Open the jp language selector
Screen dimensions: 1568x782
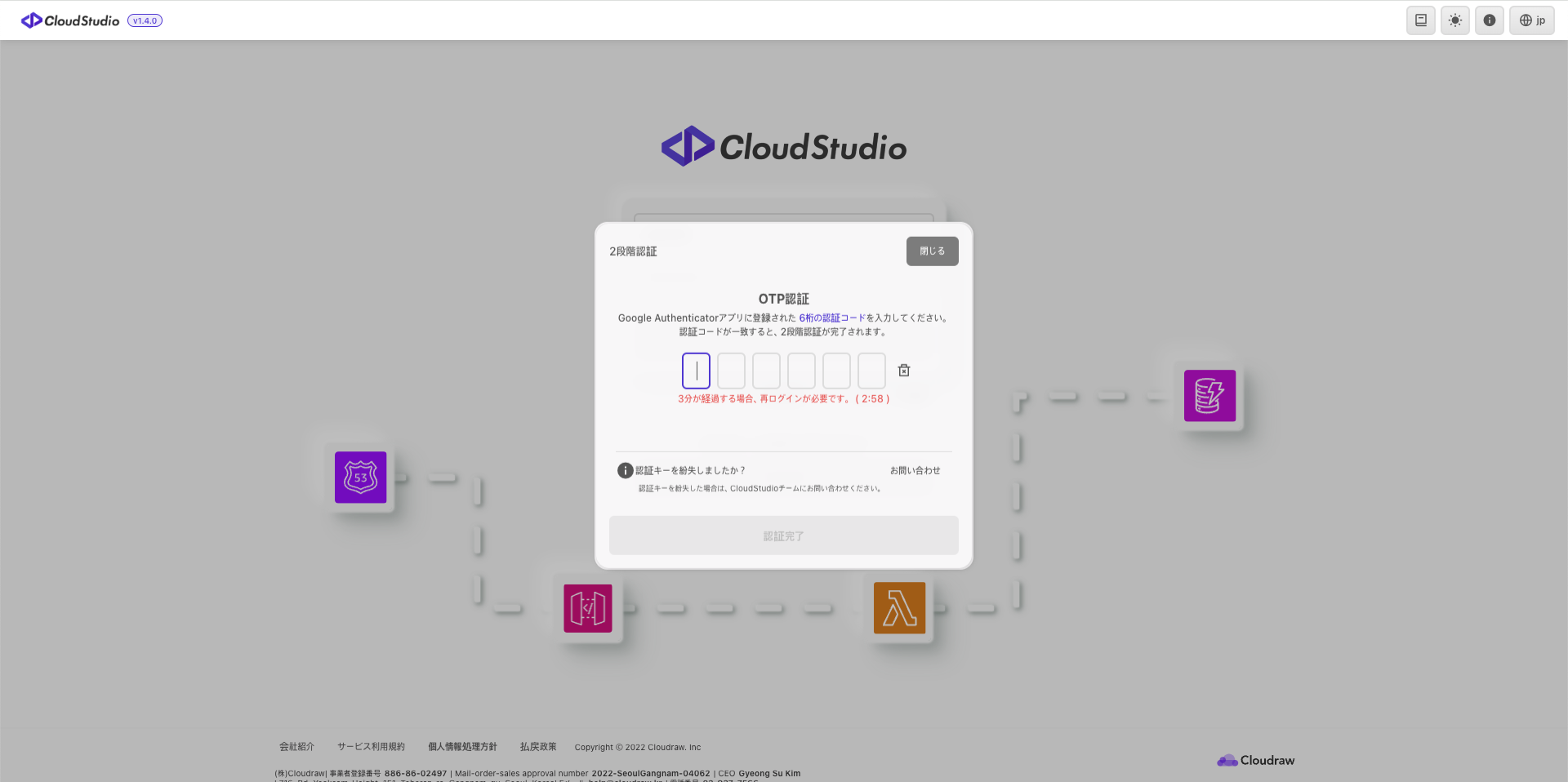pyautogui.click(x=1532, y=20)
